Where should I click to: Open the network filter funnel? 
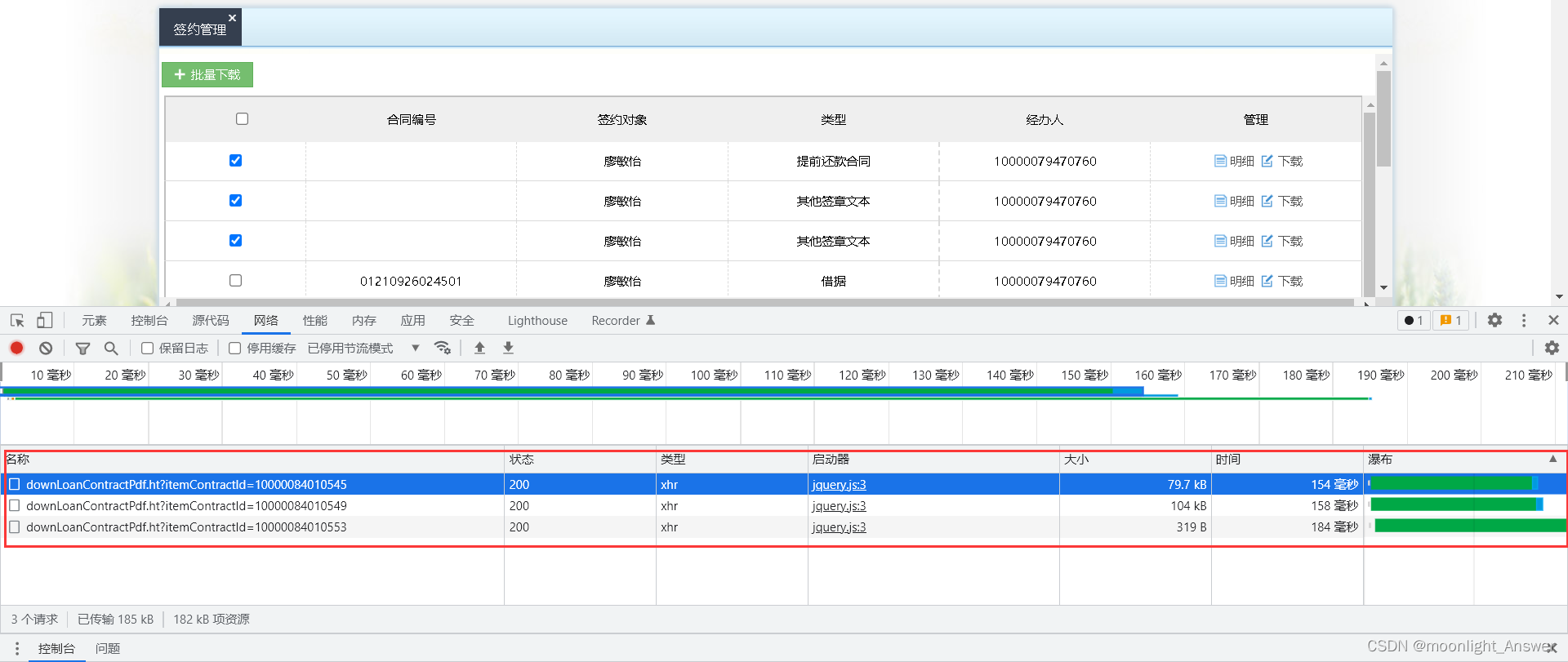click(x=82, y=349)
